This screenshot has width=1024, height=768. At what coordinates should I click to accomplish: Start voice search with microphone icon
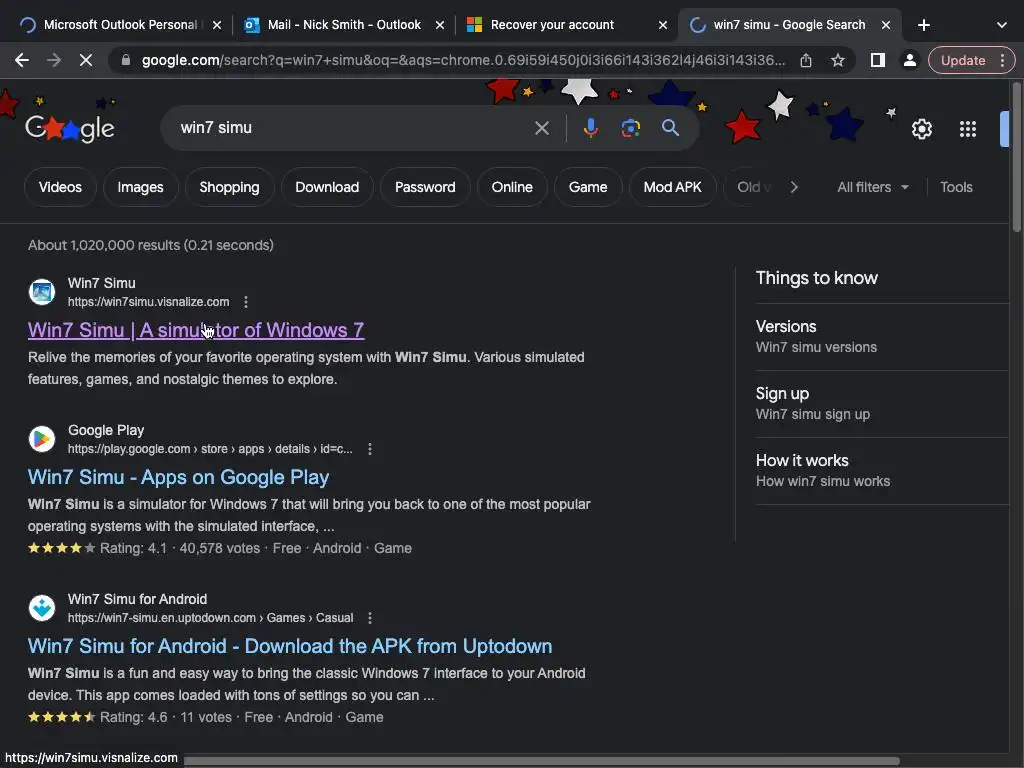tap(590, 128)
